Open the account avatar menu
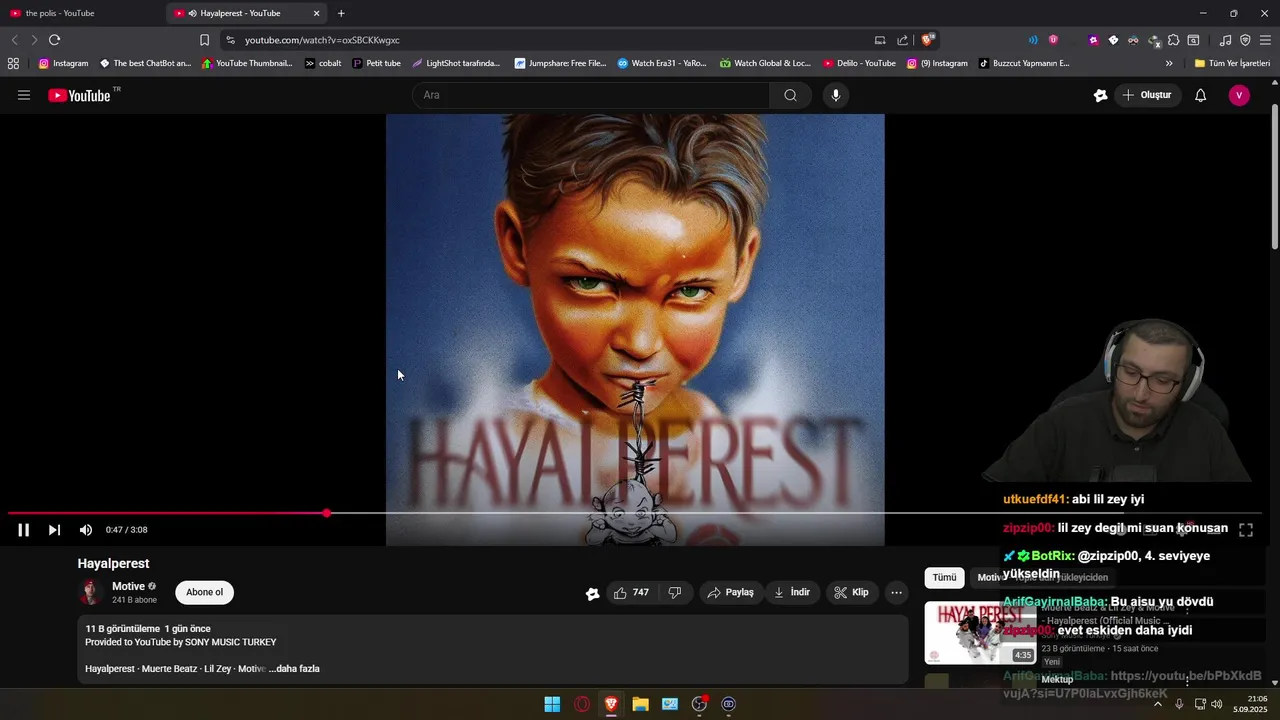 point(1239,95)
